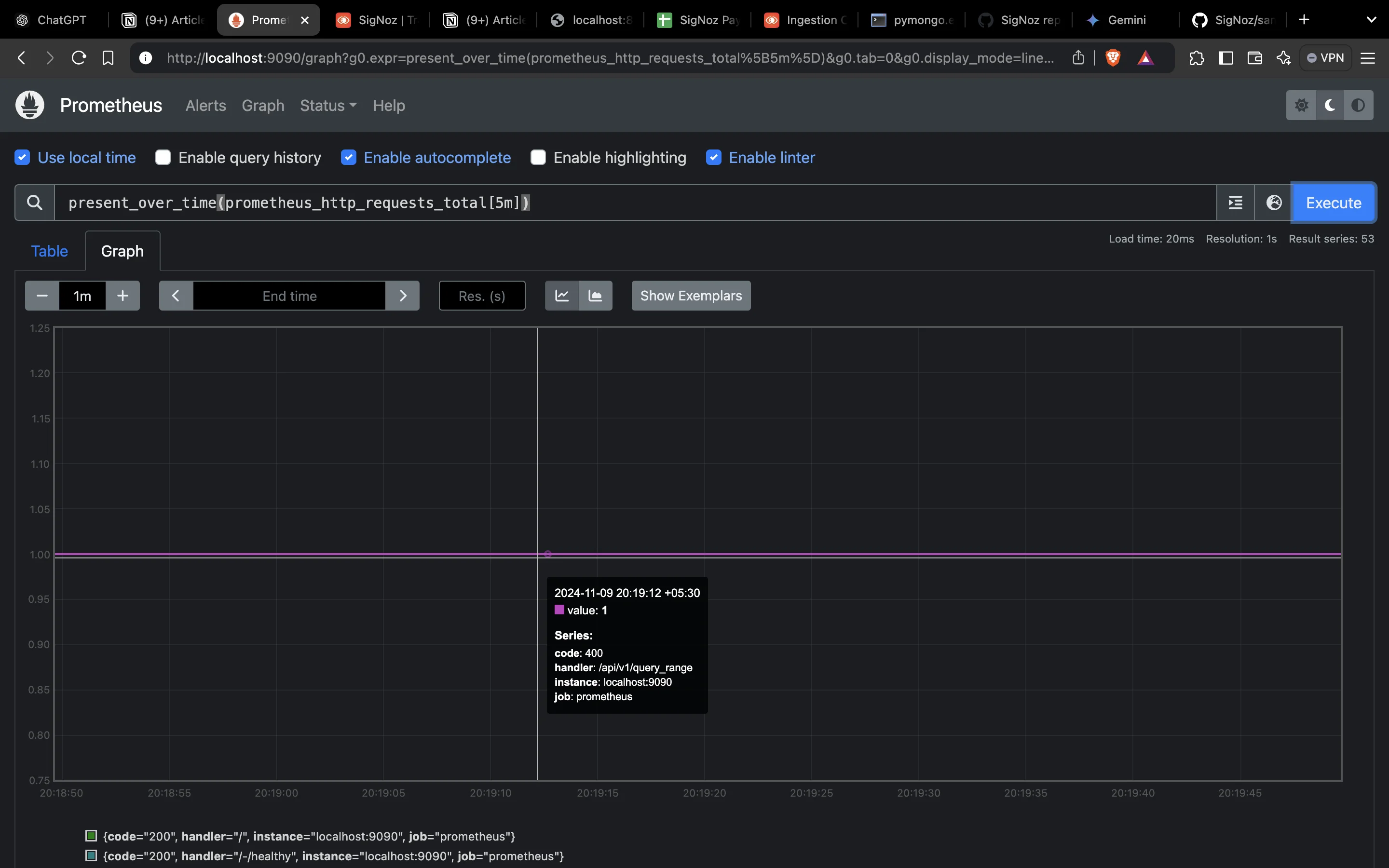Enable highlighting checkbox

(538, 157)
